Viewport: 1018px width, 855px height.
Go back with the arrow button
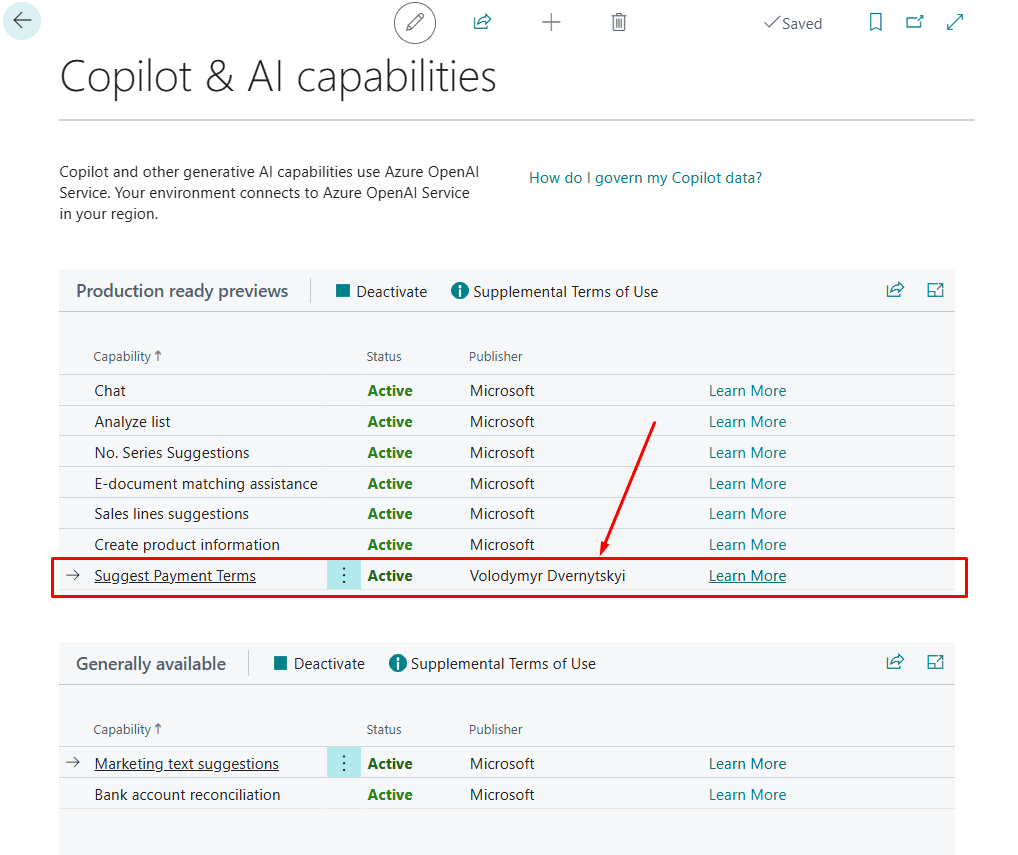click(x=22, y=21)
